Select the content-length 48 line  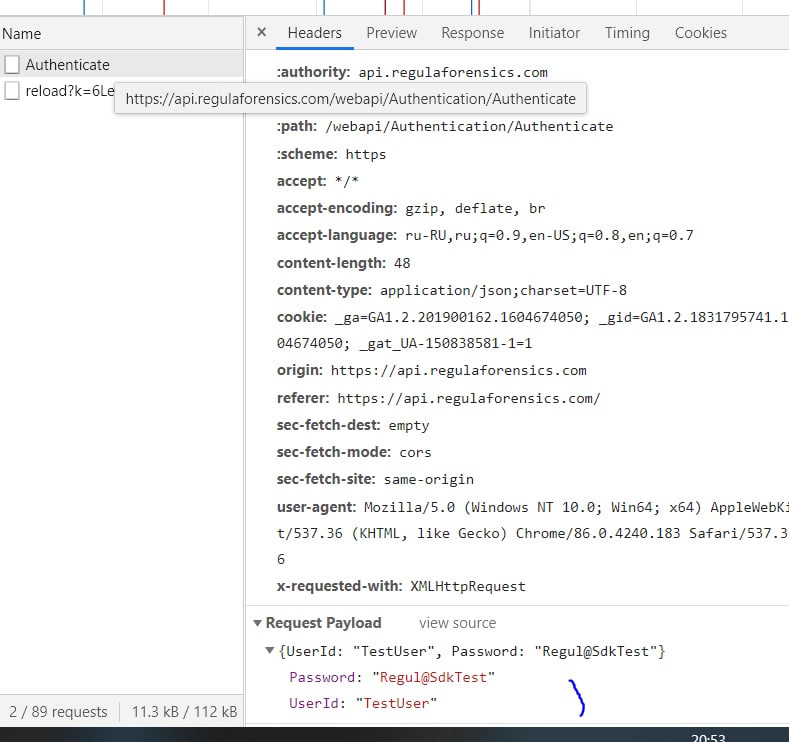point(343,263)
